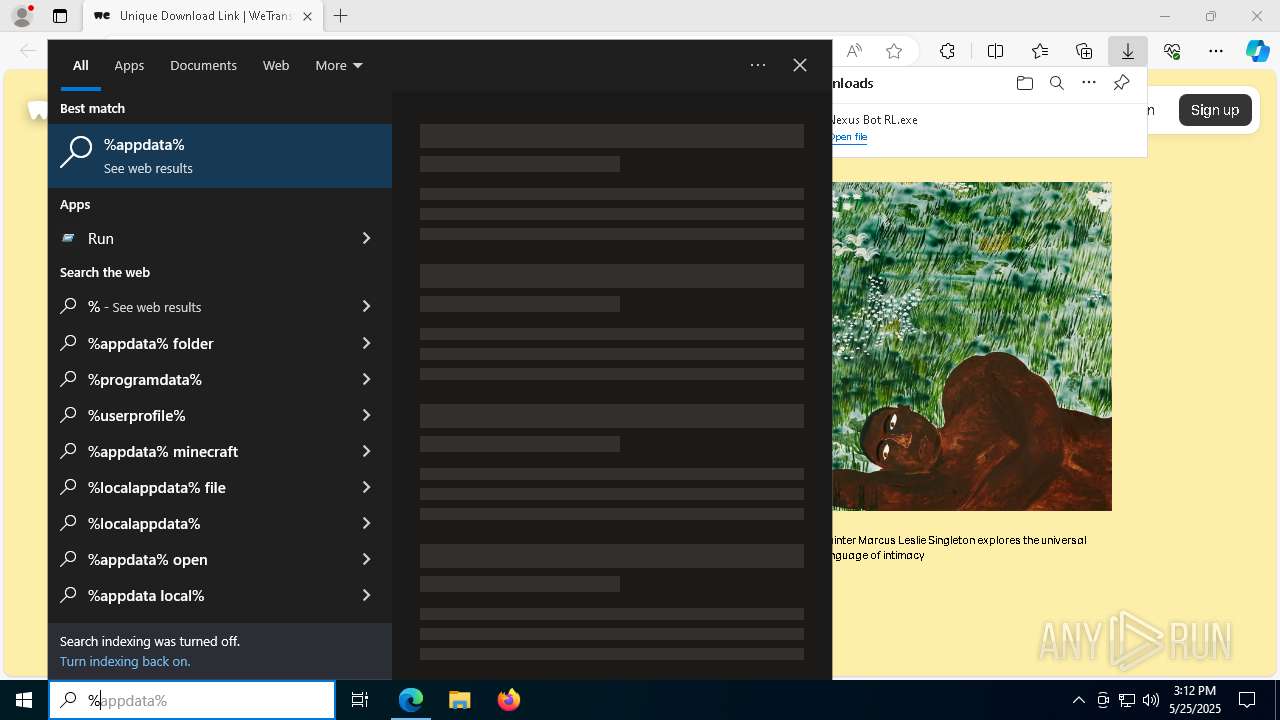Screen dimensions: 1280x720
Task: Close the Windows search panel
Action: (800, 65)
